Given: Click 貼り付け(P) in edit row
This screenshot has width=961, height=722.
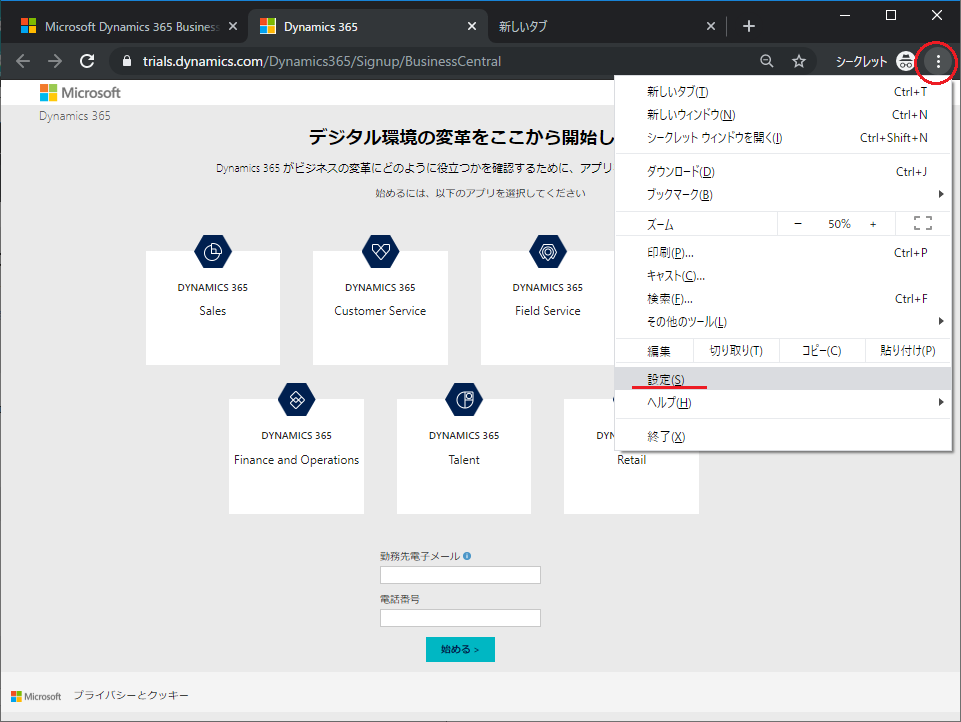Looking at the screenshot, I should pyautogui.click(x=908, y=351).
